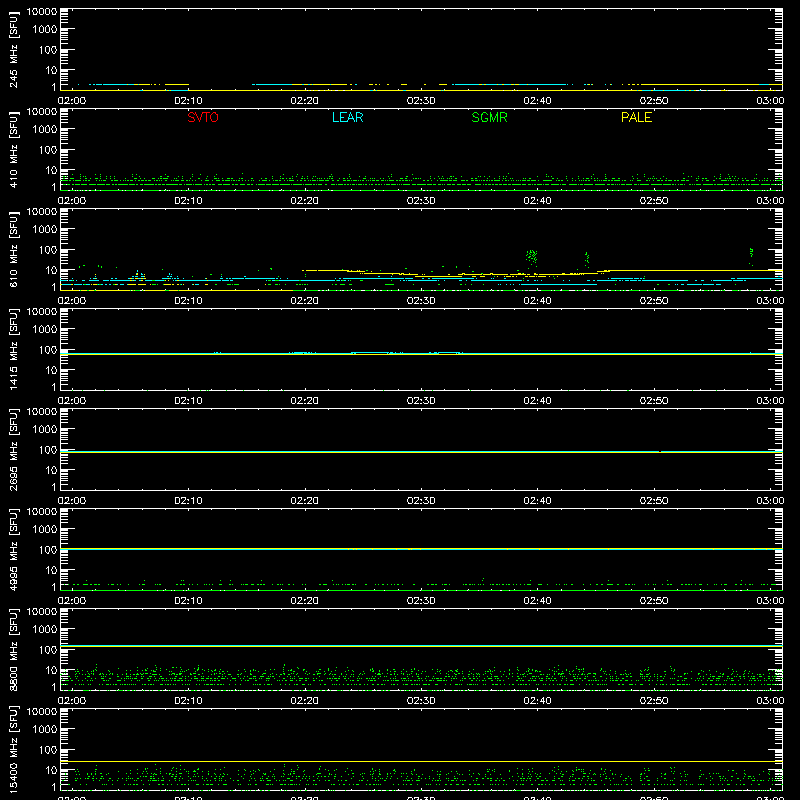Click 02:50 tick under the 410 MHz panel
This screenshot has height=800, width=800.
click(654, 201)
